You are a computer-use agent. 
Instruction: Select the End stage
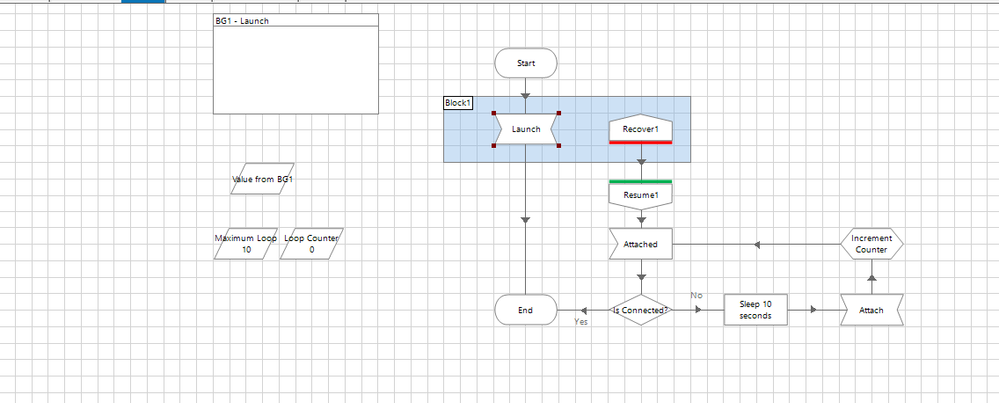526,310
